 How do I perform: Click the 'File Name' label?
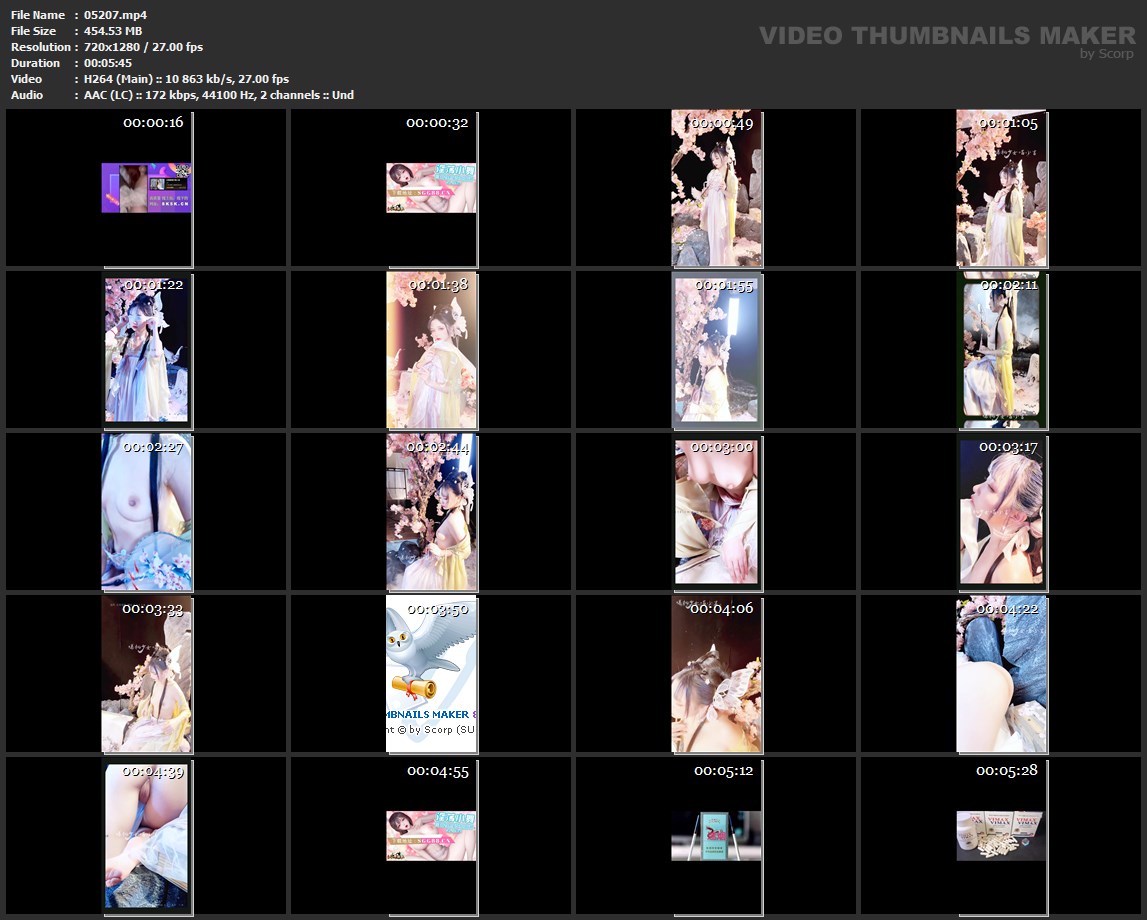coord(38,15)
